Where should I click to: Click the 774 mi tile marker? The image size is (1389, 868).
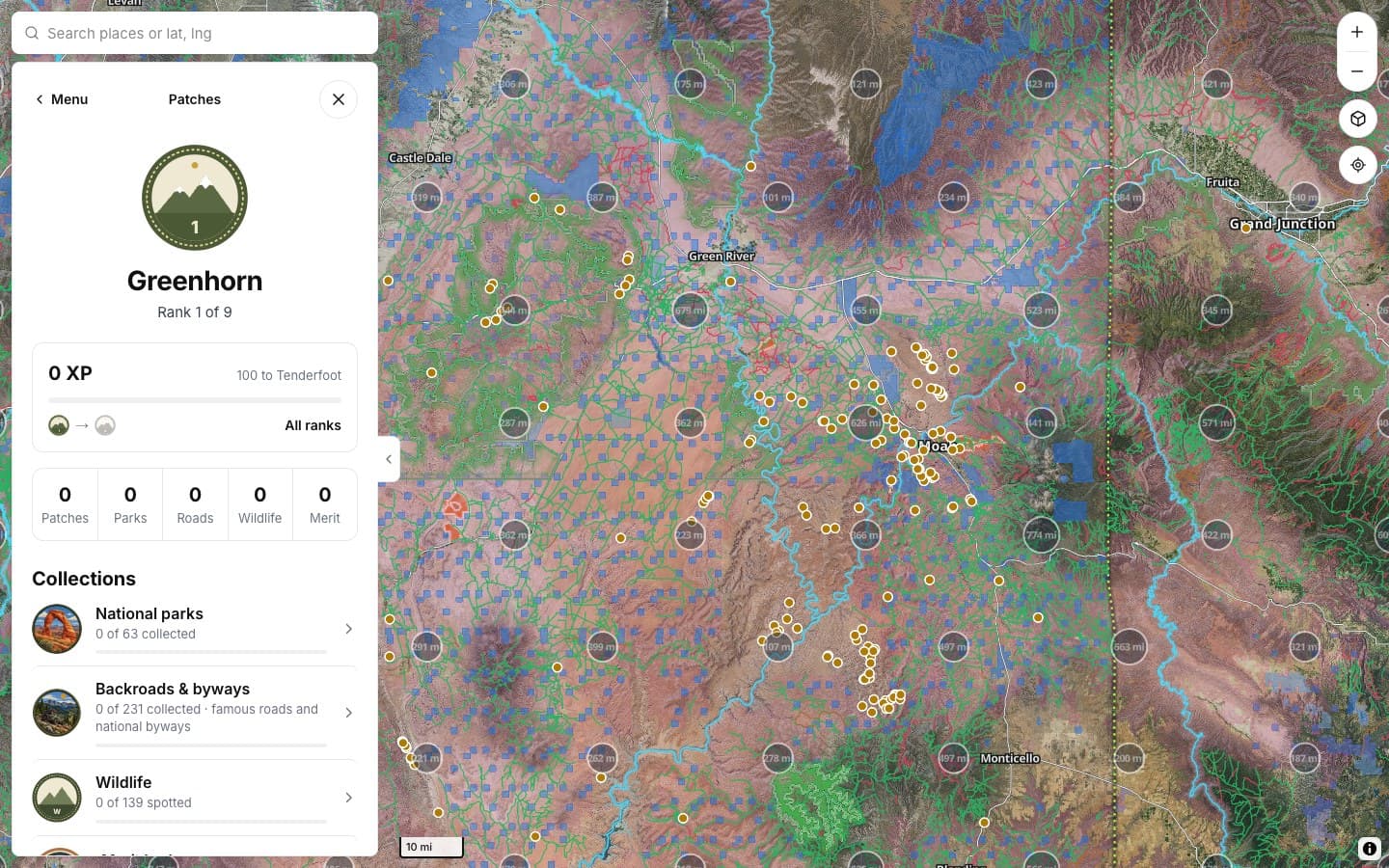click(1041, 535)
